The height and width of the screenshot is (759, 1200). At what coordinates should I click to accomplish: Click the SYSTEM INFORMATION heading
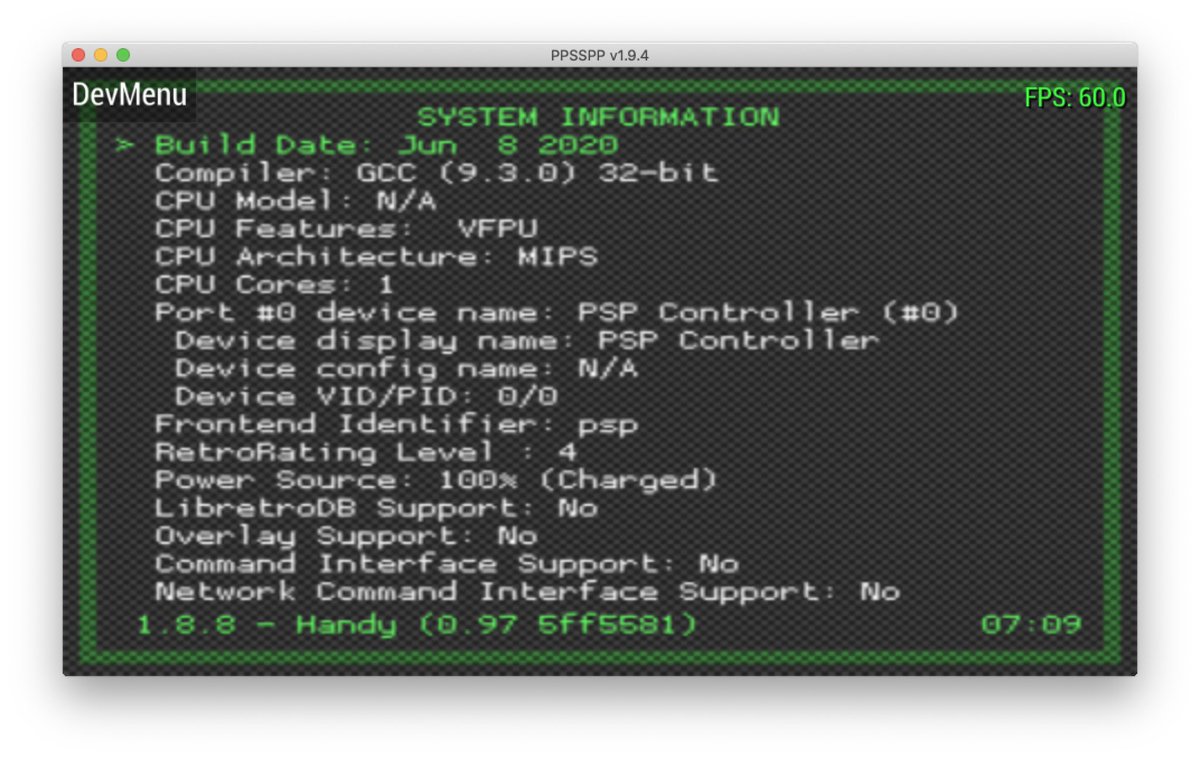pyautogui.click(x=598, y=117)
